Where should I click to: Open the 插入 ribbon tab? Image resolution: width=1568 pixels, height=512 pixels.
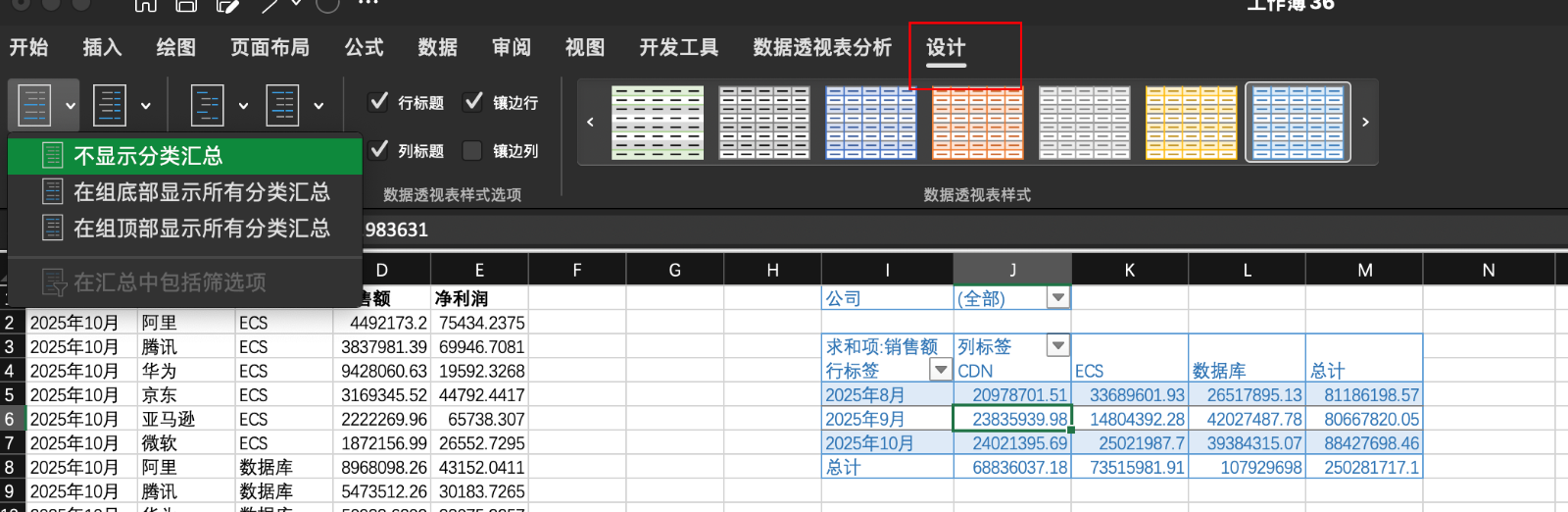pos(102,47)
